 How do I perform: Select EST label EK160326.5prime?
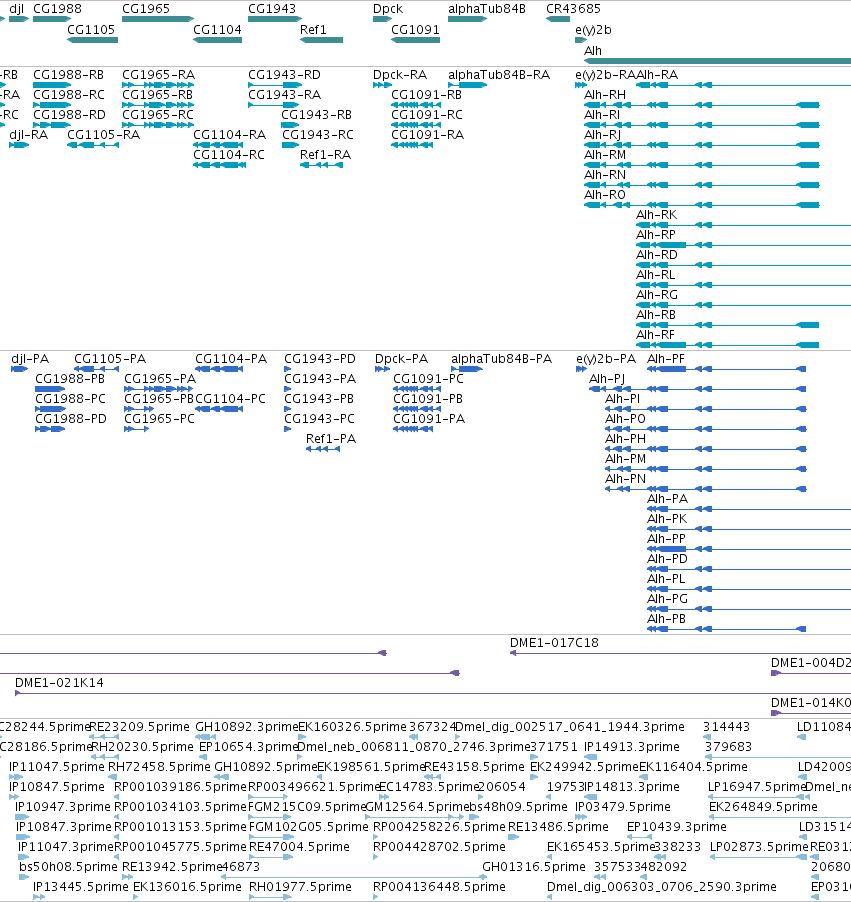(352, 727)
